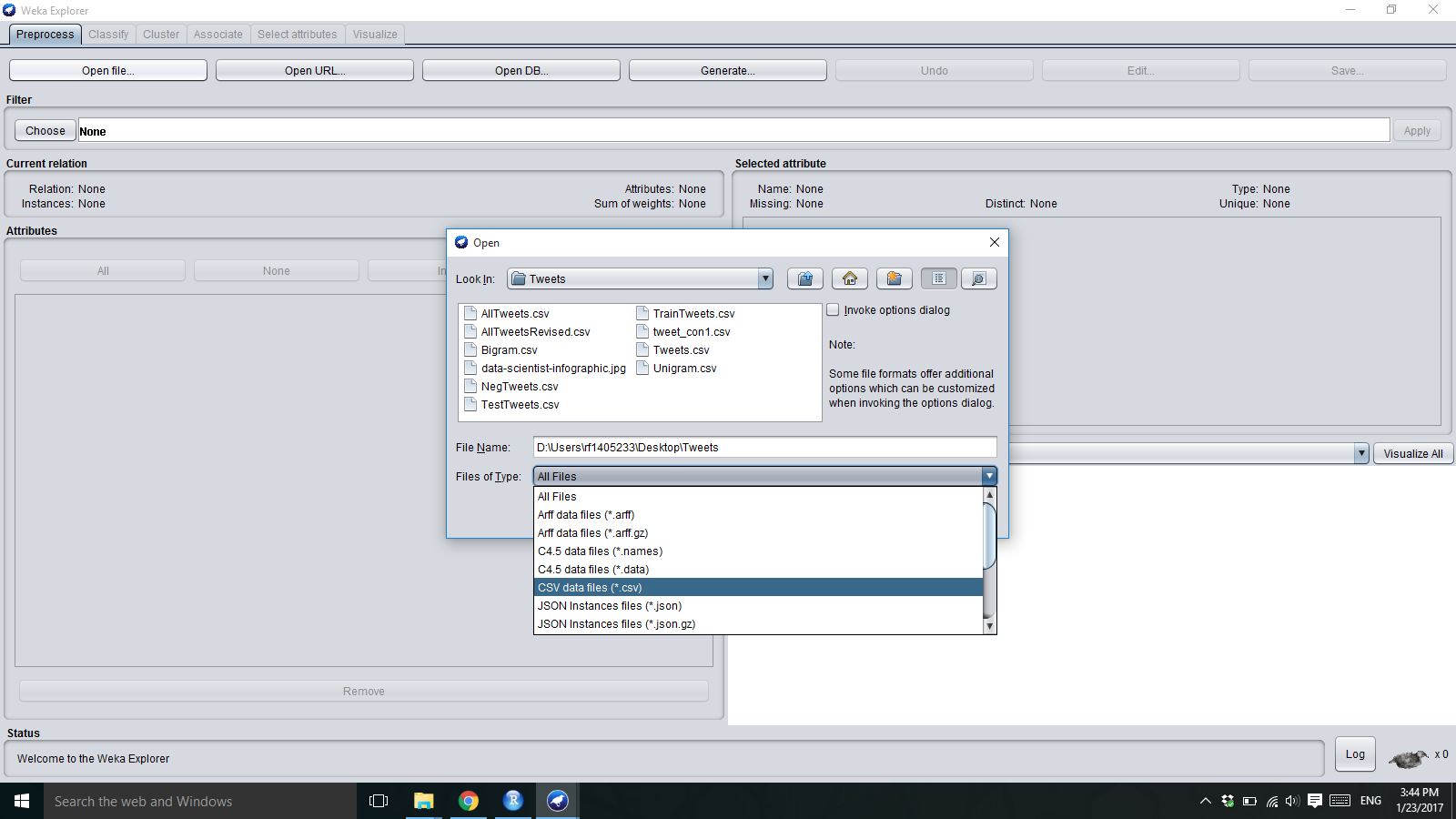Click Open DB... button

point(521,70)
